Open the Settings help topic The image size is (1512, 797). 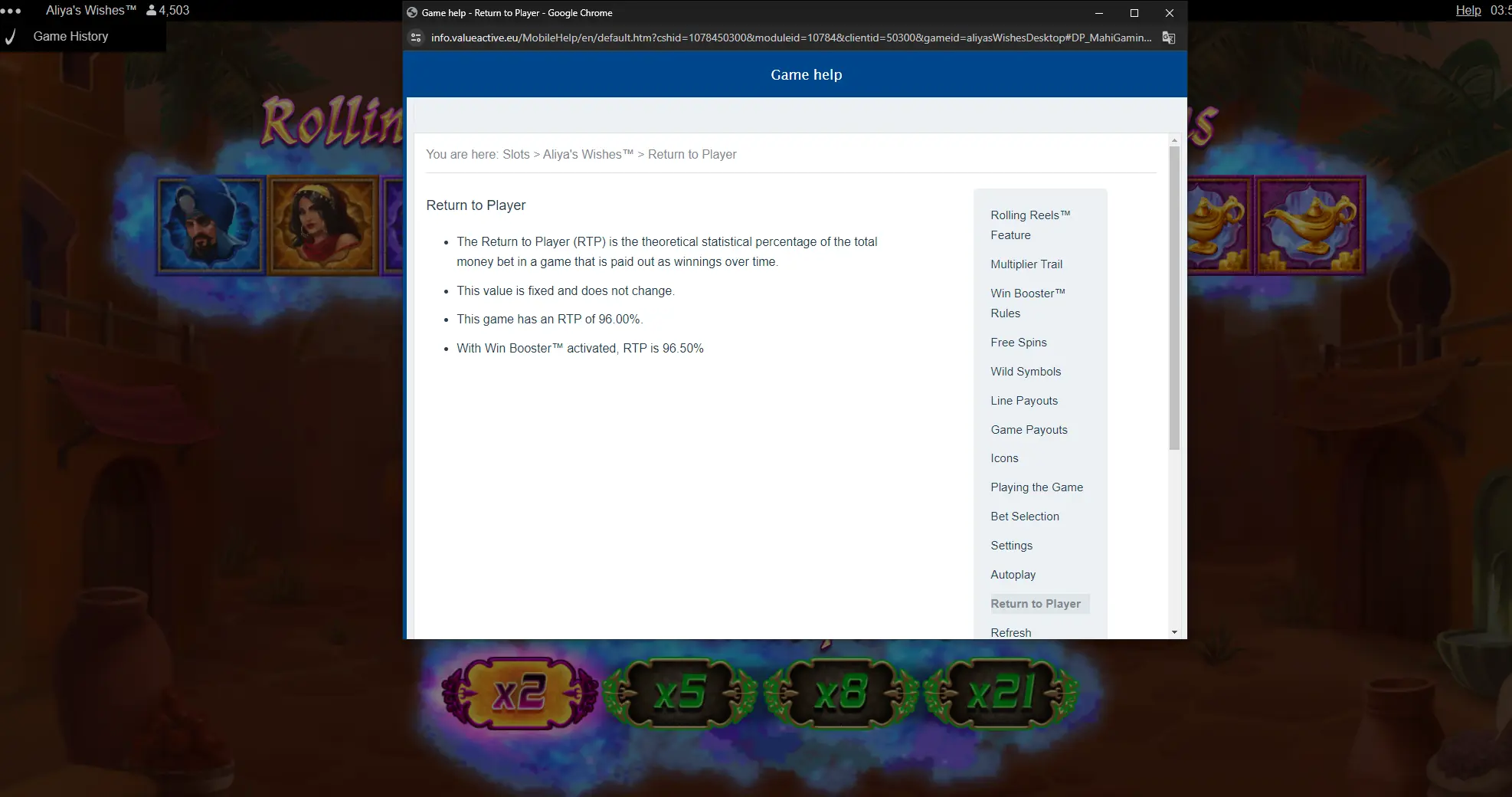[1011, 546]
